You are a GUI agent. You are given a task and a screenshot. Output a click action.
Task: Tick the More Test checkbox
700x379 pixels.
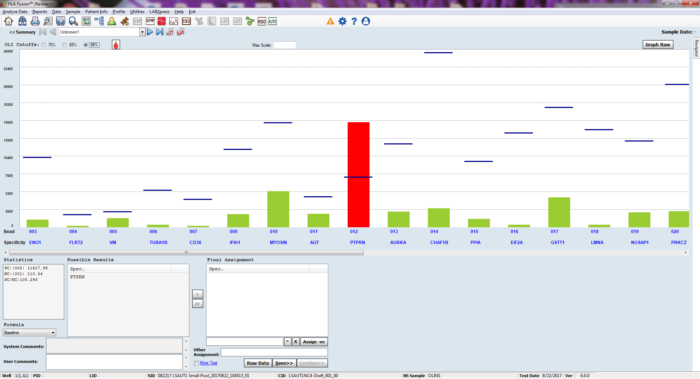[196, 363]
